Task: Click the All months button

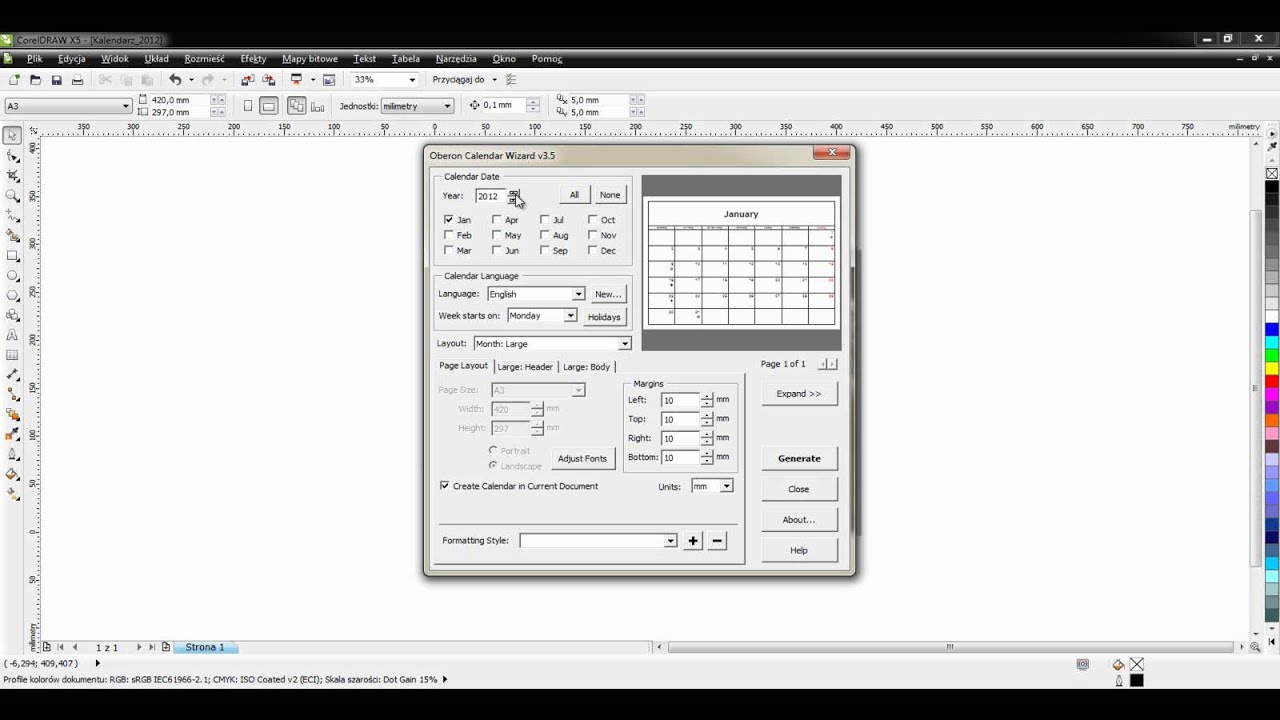Action: [574, 195]
